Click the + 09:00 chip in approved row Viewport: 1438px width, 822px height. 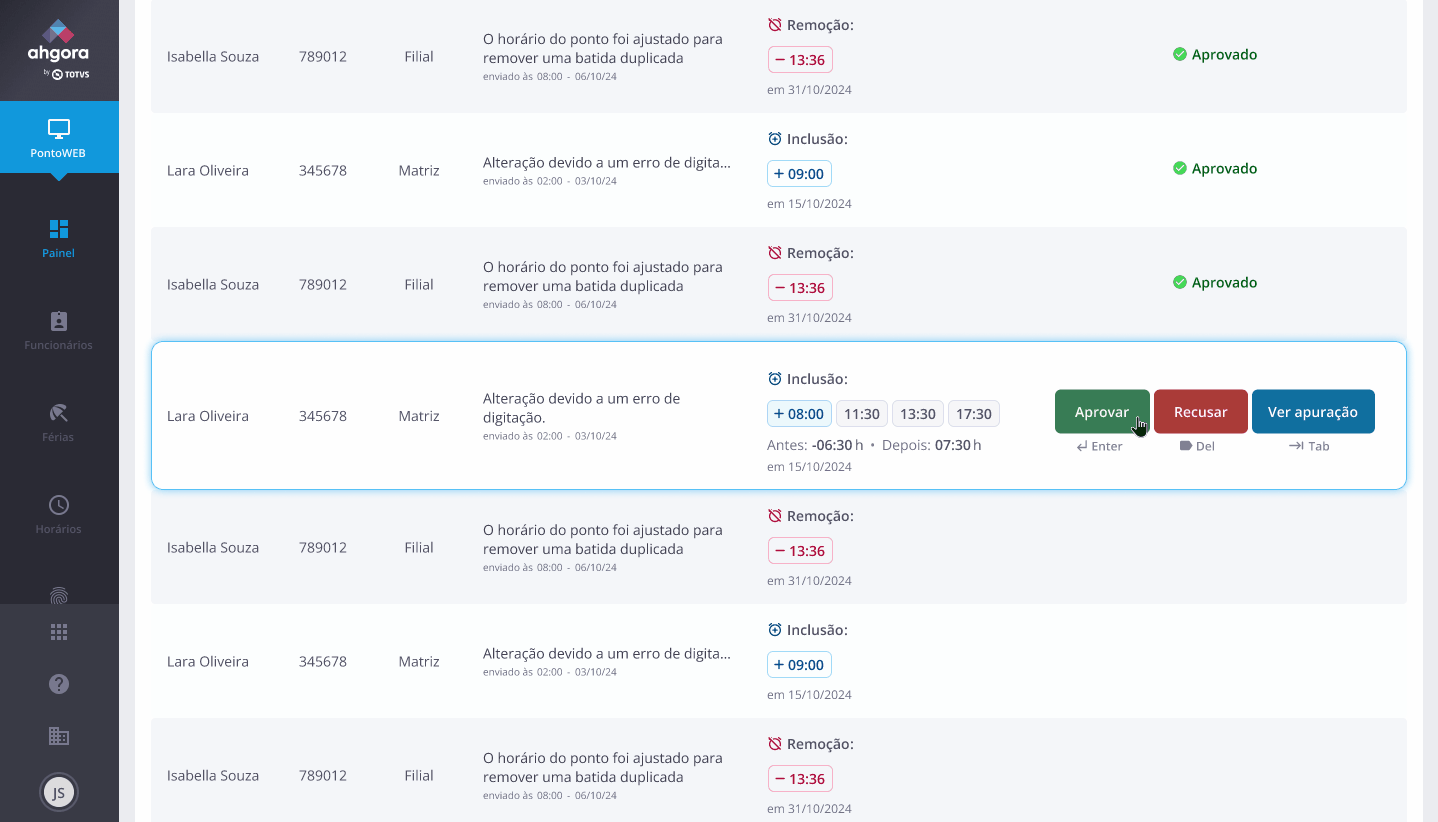pos(799,174)
